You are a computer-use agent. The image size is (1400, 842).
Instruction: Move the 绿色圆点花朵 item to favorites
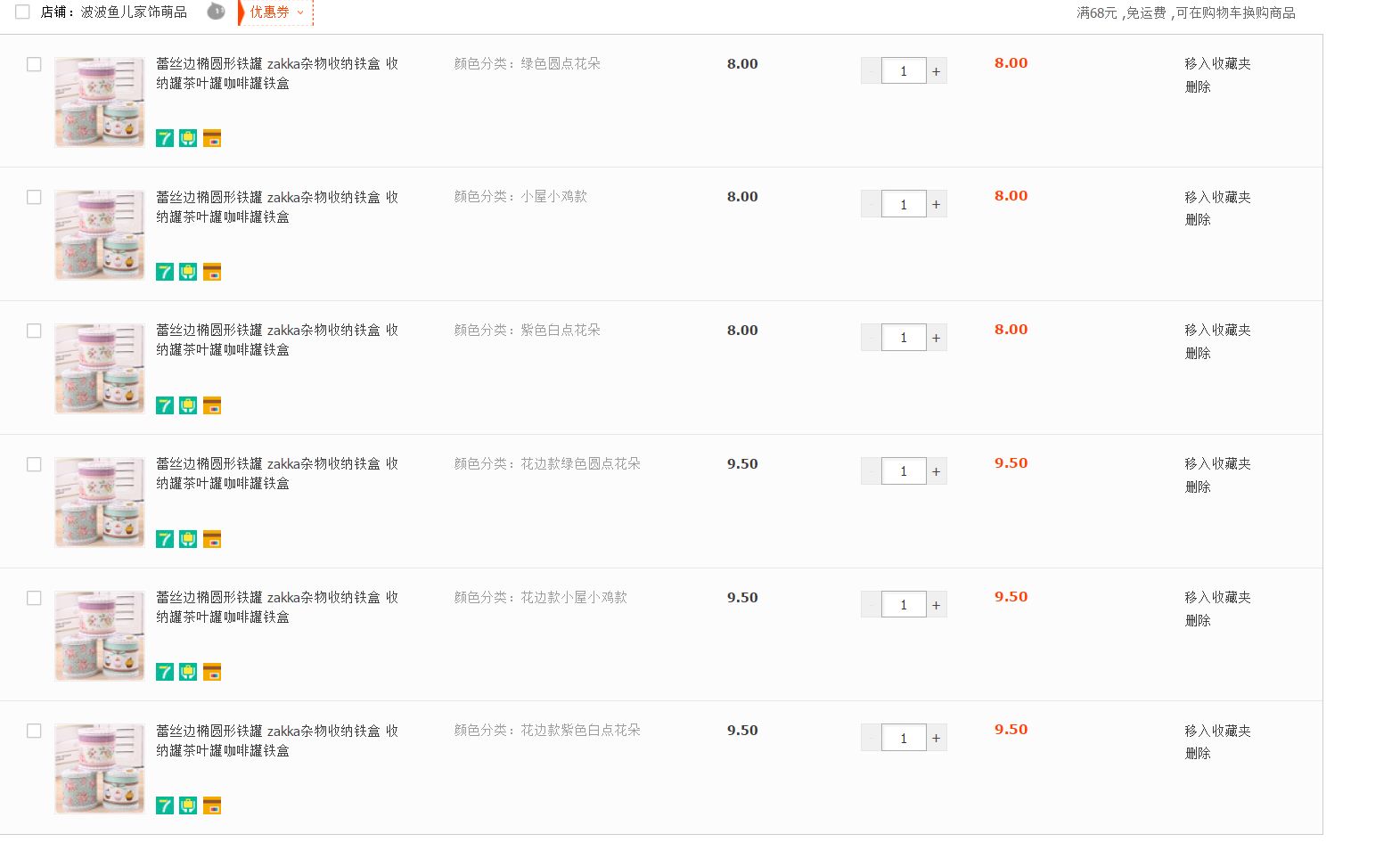click(1217, 63)
